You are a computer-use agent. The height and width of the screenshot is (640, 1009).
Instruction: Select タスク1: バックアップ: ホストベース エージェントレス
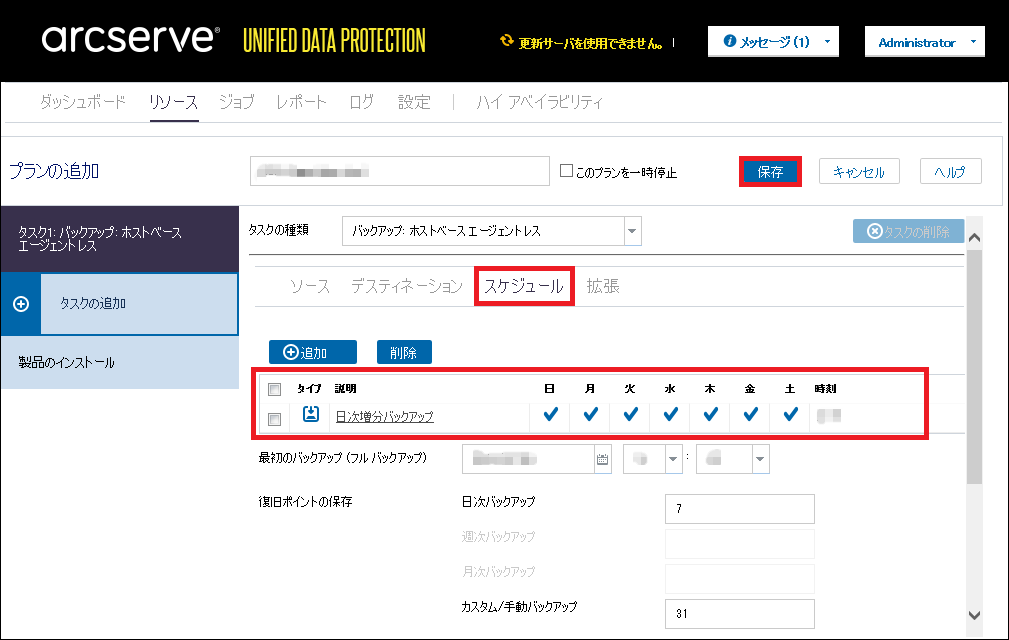click(120, 239)
